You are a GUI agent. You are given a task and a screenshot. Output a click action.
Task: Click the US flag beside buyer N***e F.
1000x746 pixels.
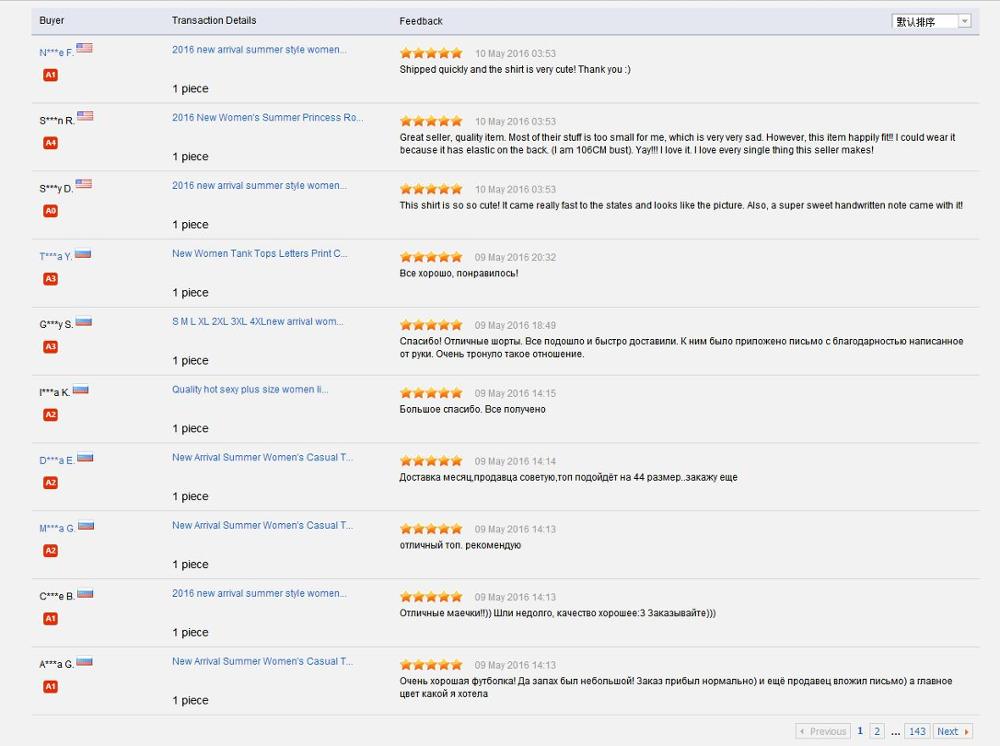[84, 48]
